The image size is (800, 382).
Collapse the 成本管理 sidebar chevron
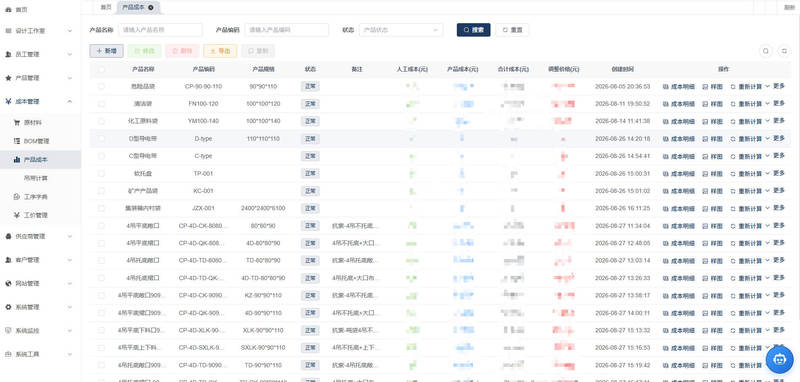tap(70, 101)
